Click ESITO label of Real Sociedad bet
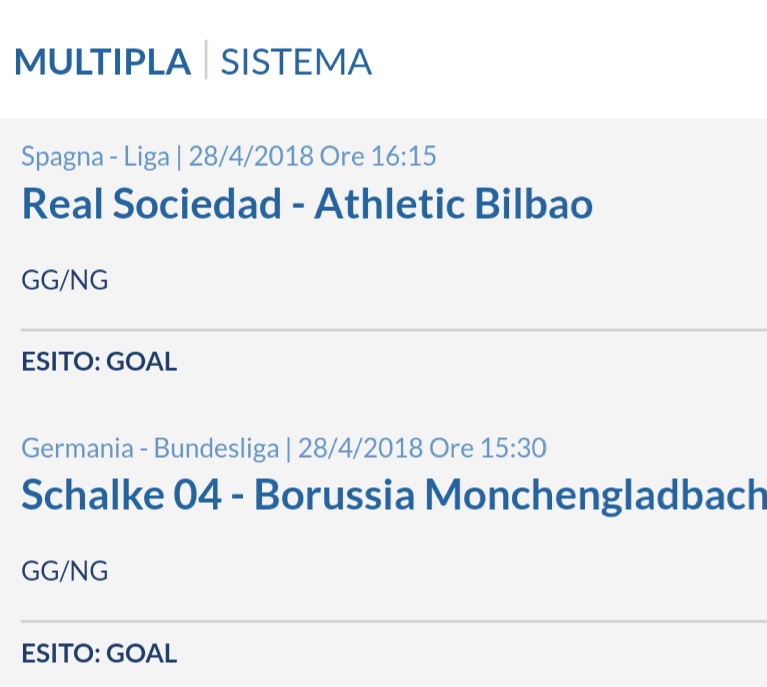This screenshot has width=767, height=687. pyautogui.click(x=61, y=362)
